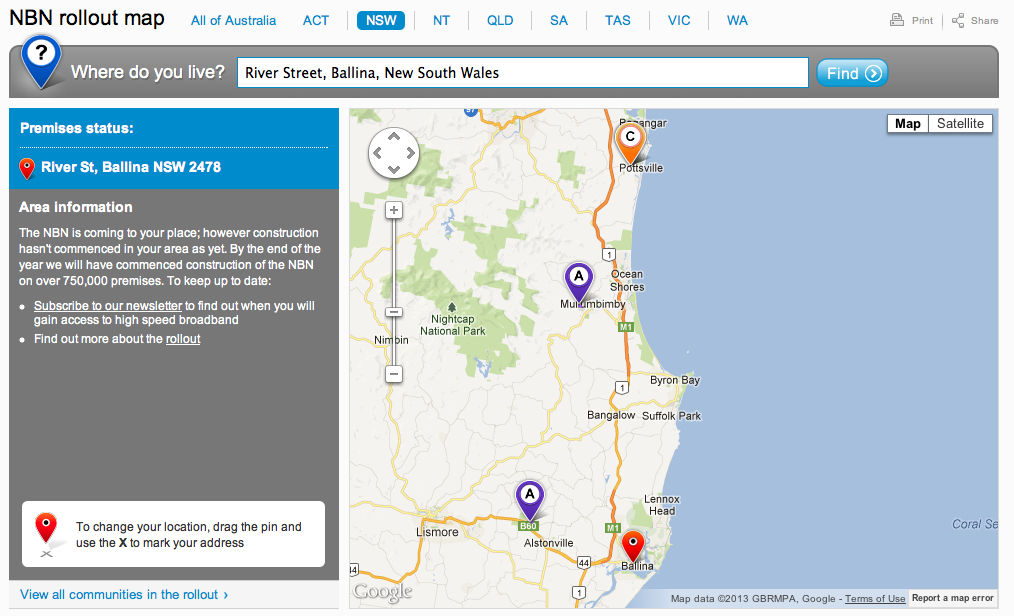This screenshot has width=1014, height=616.
Task: Select the TAS tab
Action: pyautogui.click(x=618, y=21)
